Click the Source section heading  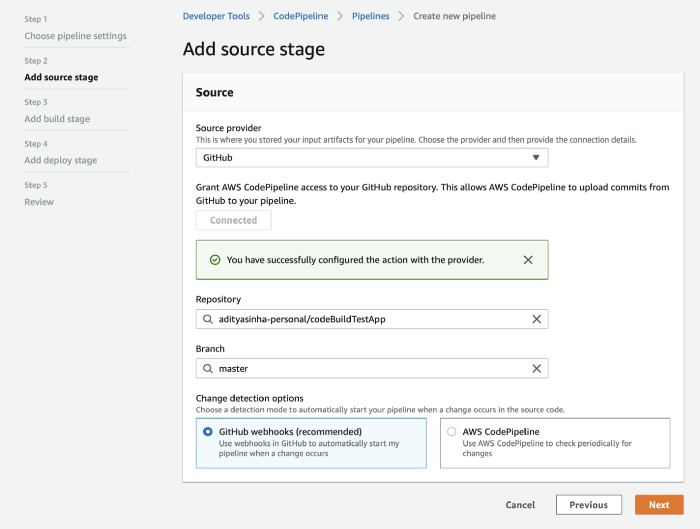pyautogui.click(x=214, y=92)
